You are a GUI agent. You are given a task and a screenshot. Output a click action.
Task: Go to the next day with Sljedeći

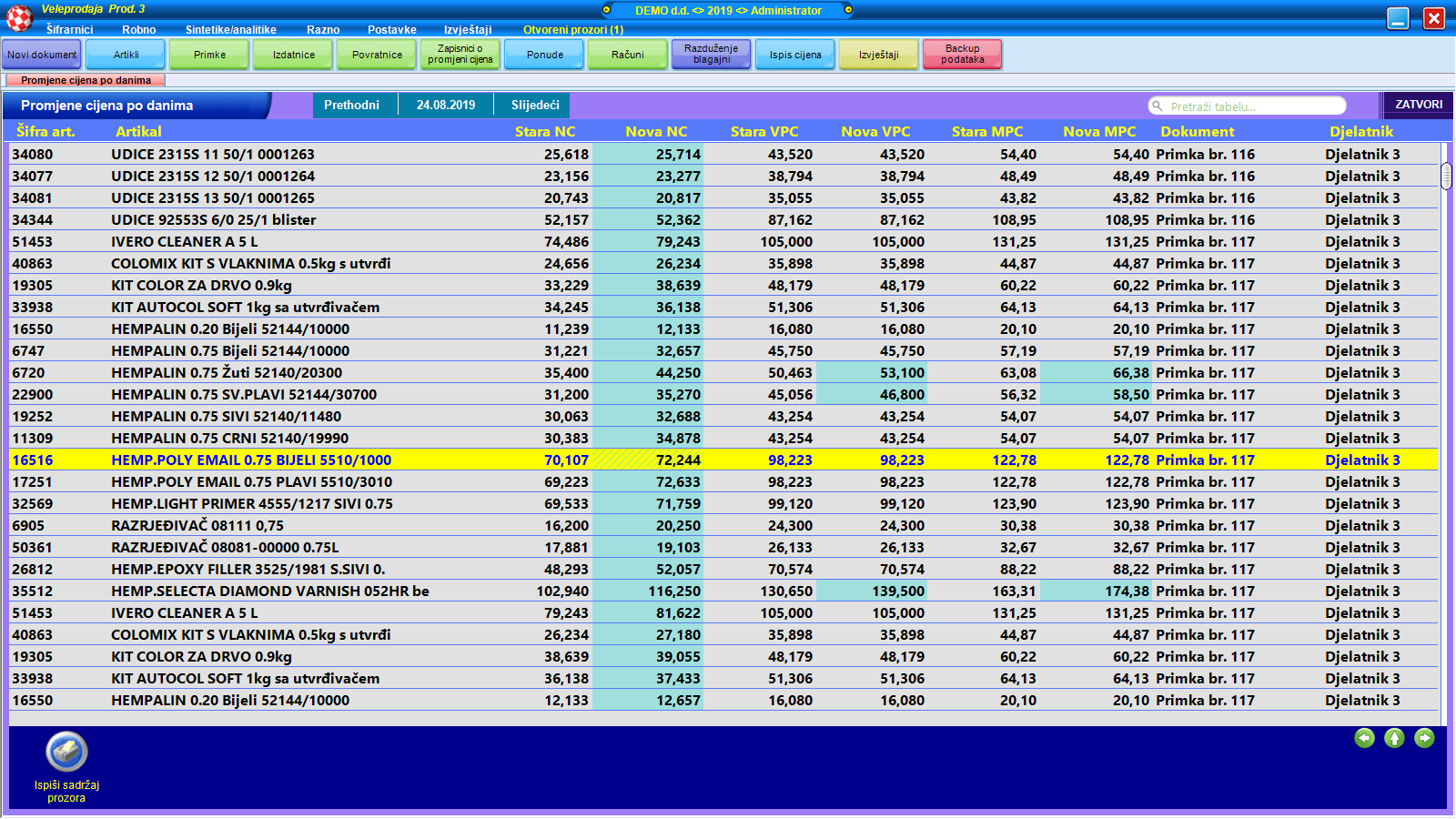[x=535, y=106]
